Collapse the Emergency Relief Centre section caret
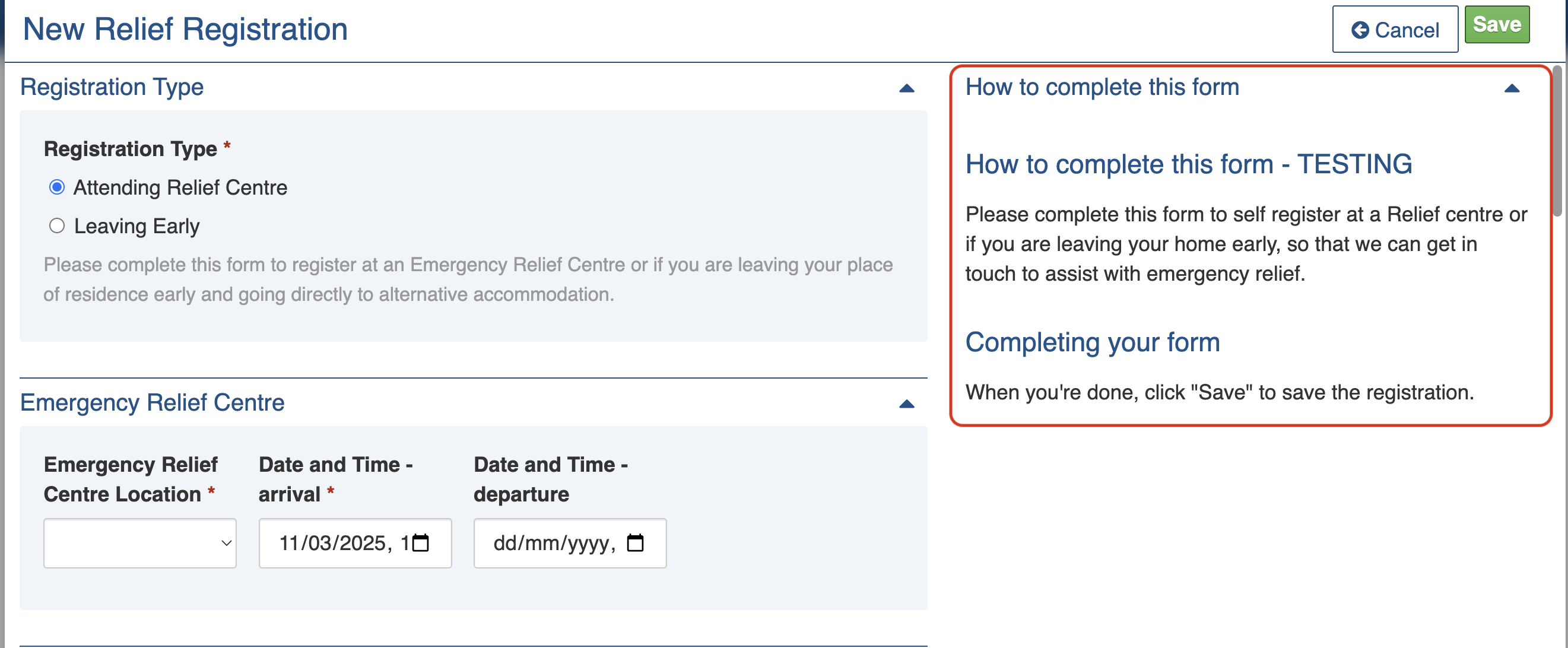The height and width of the screenshot is (648, 1568). pyautogui.click(x=906, y=404)
